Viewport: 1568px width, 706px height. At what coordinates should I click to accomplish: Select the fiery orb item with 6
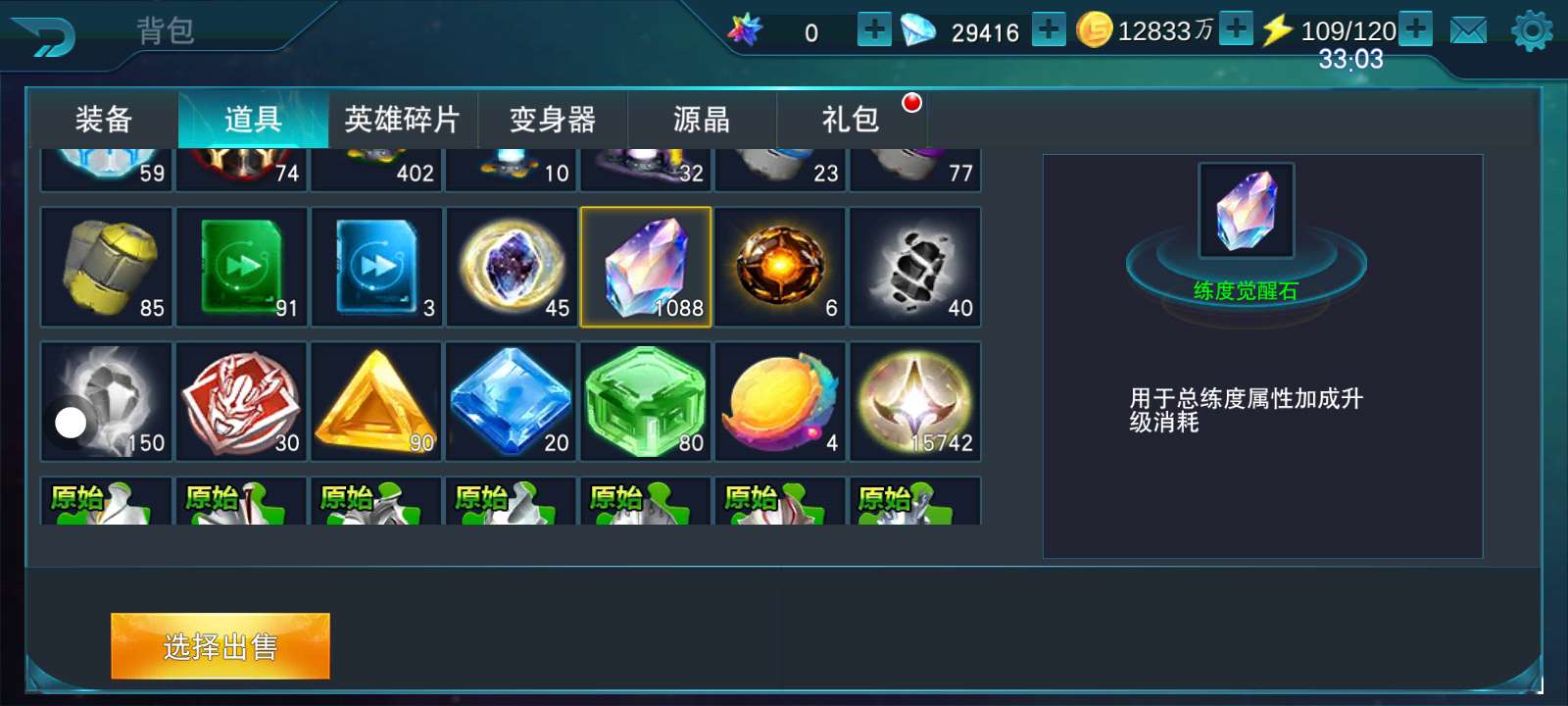coord(780,267)
